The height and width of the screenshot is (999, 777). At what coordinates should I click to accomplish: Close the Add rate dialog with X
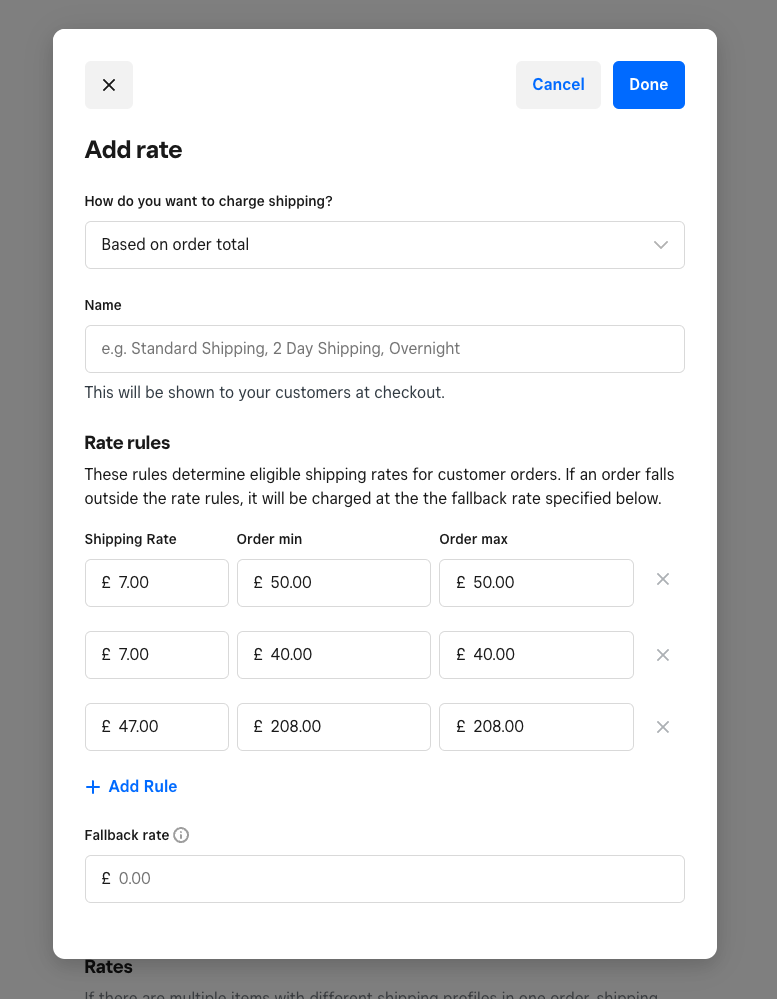coord(109,85)
